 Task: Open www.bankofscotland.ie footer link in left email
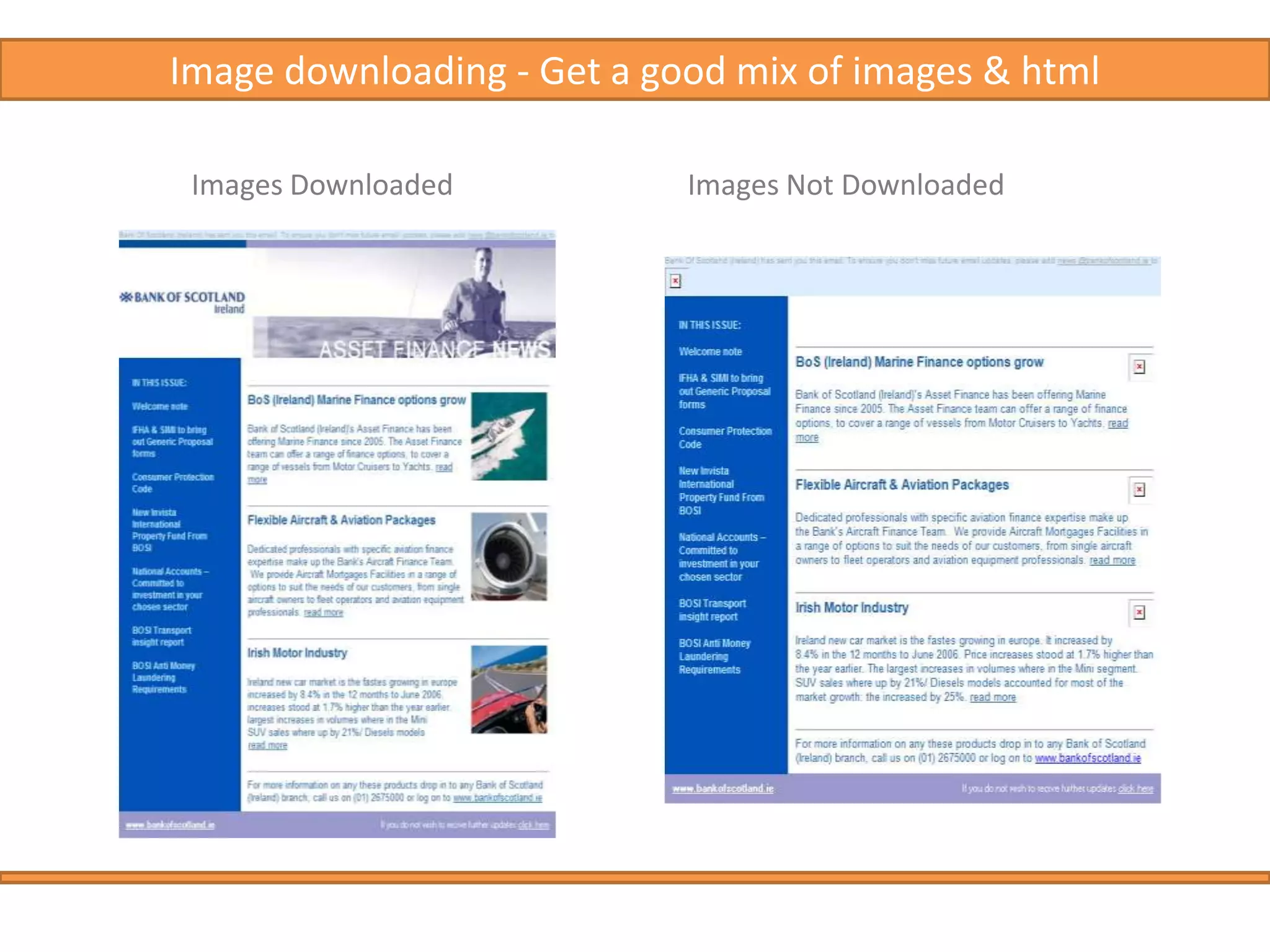coord(170,825)
